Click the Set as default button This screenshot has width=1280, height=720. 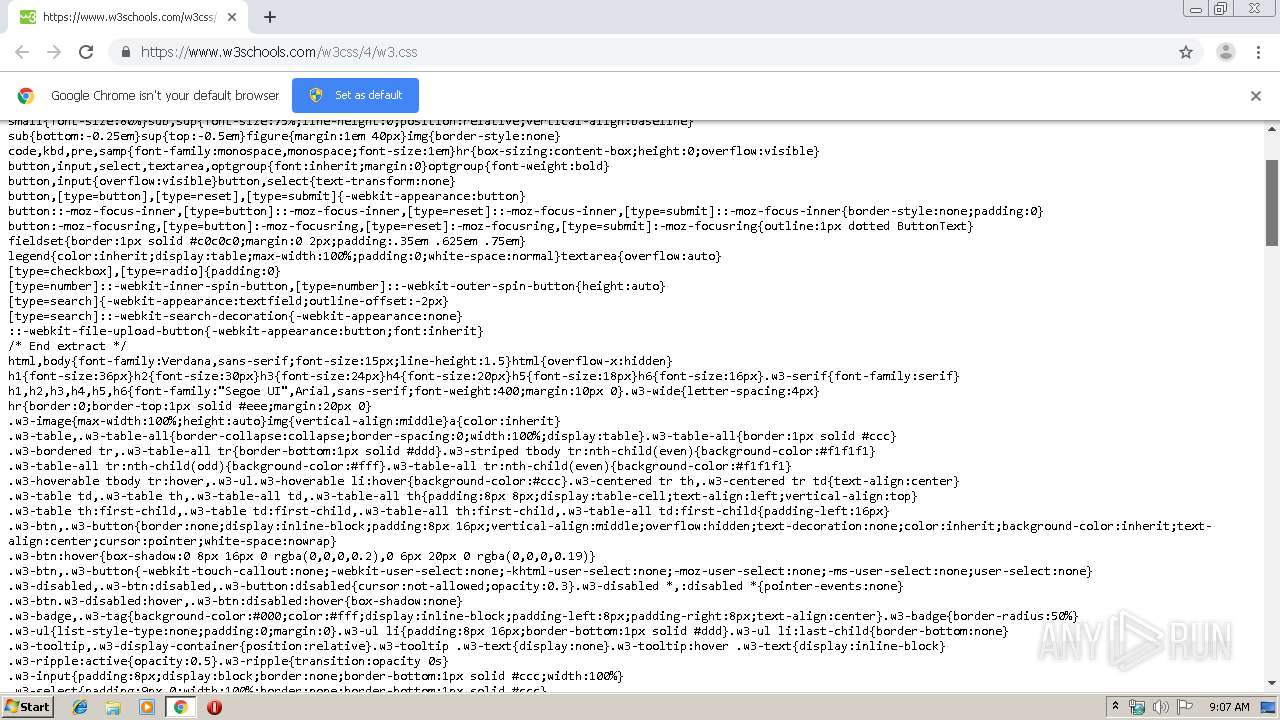point(355,95)
